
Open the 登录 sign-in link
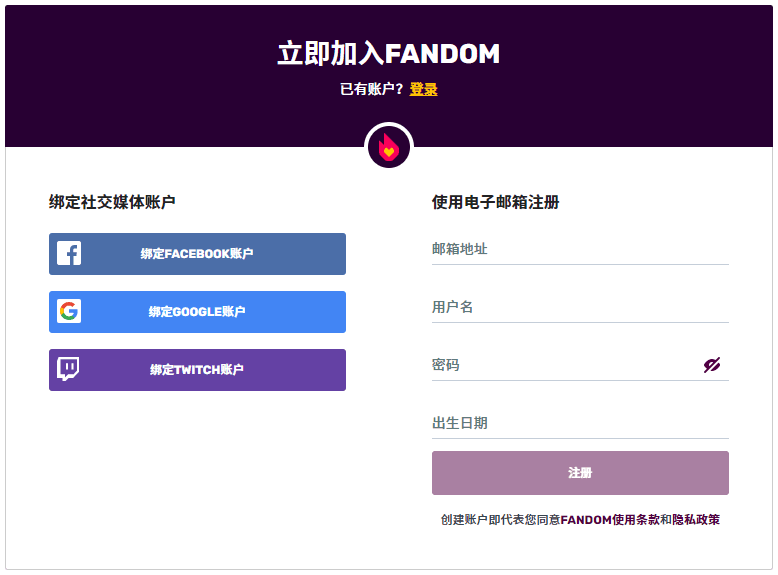[x=423, y=89]
